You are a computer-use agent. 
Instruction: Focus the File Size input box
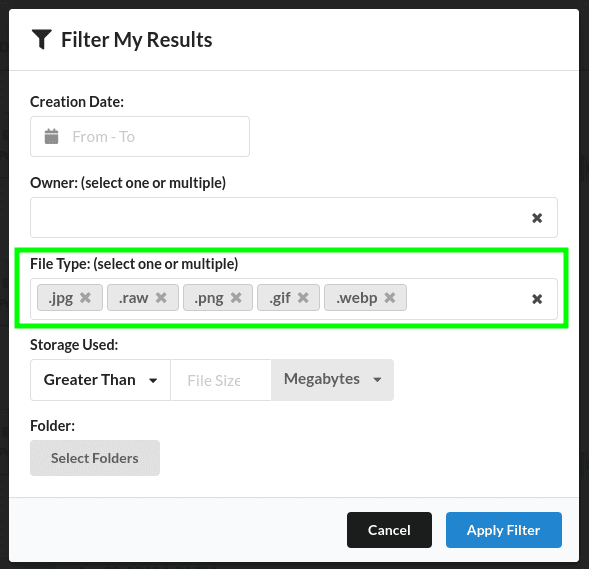tap(221, 380)
